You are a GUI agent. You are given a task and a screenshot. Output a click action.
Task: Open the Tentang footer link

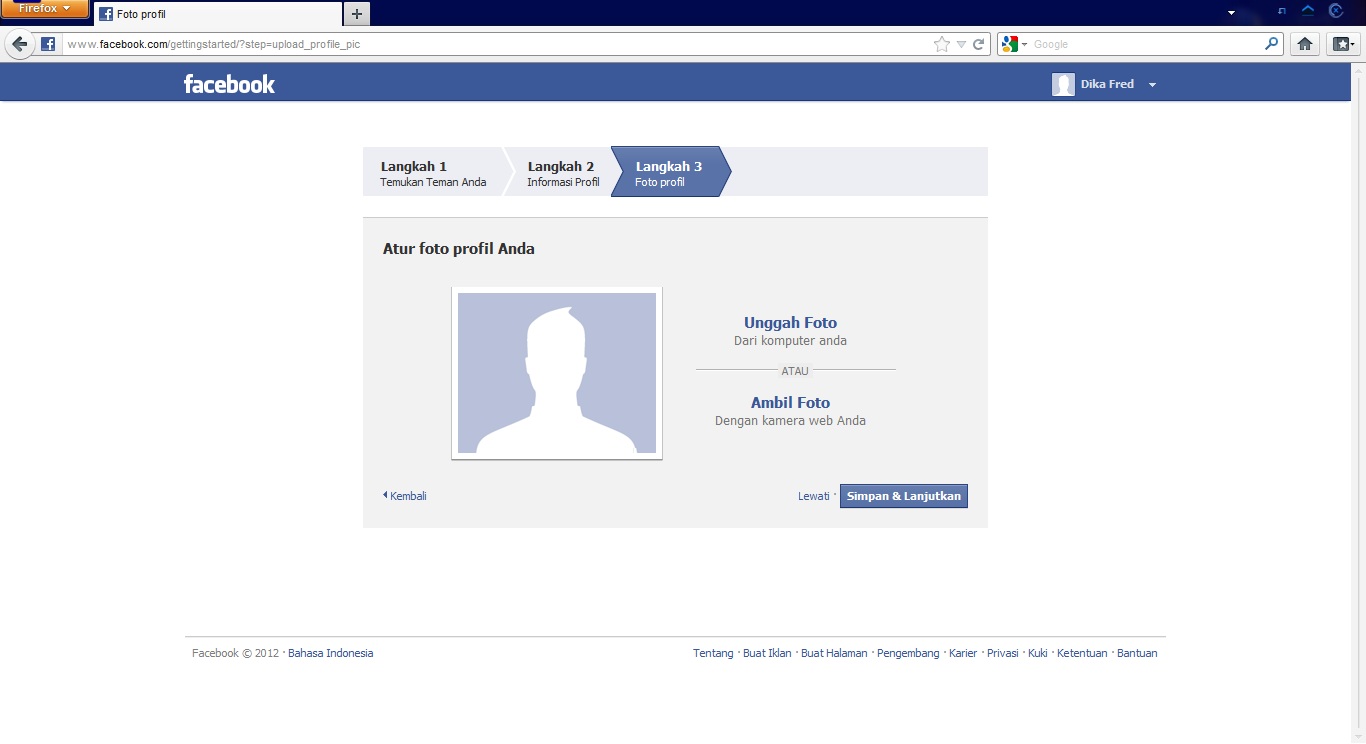click(713, 653)
